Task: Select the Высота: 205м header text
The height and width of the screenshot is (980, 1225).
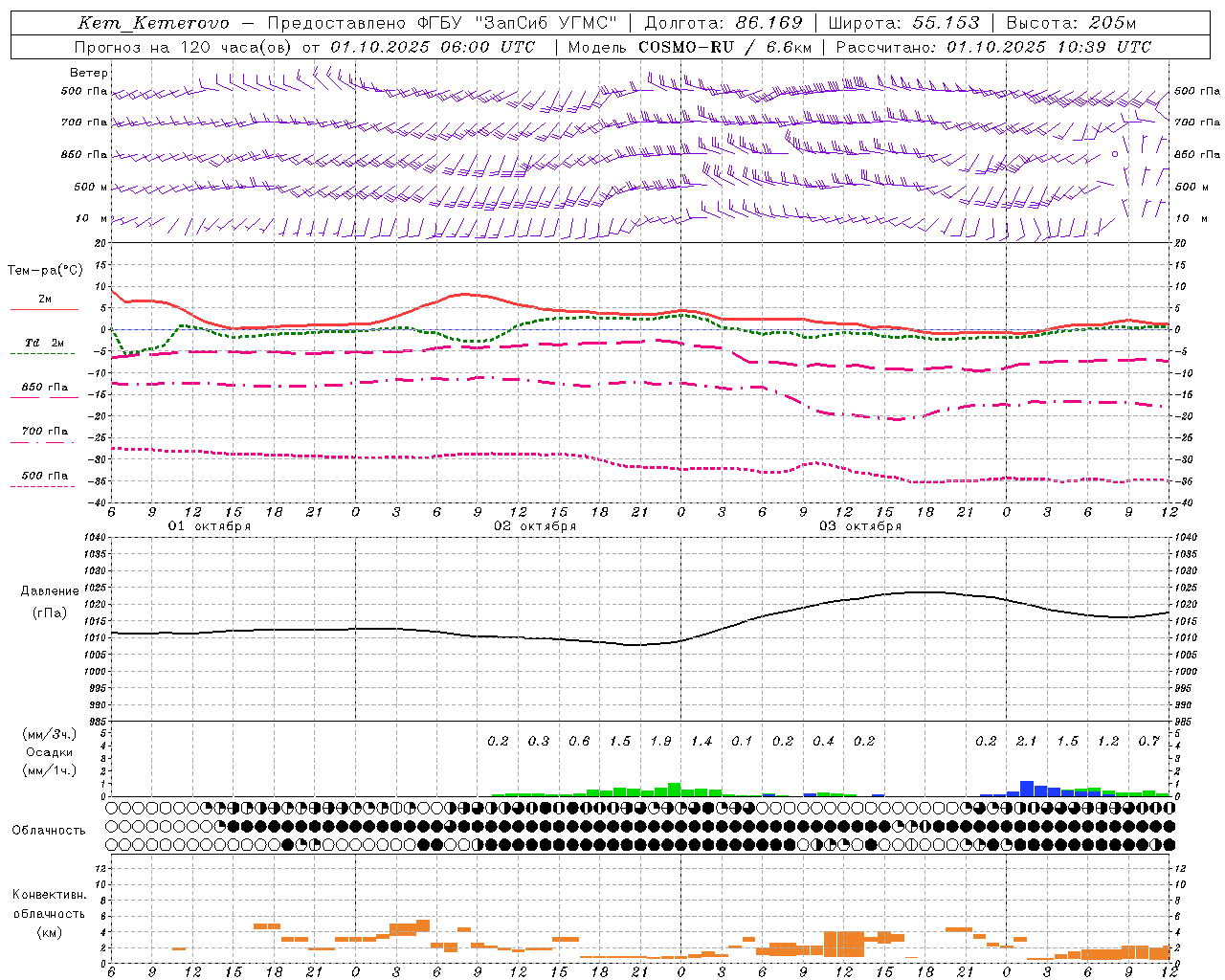Action: [1071, 23]
